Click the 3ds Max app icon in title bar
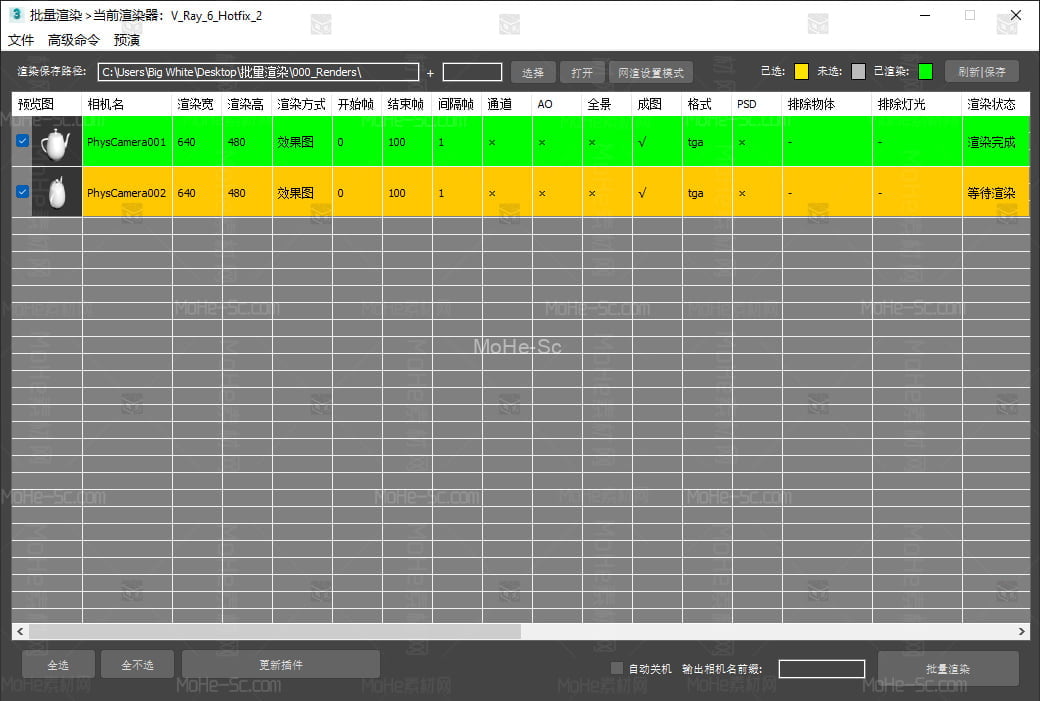This screenshot has width=1040, height=701. tap(16, 15)
